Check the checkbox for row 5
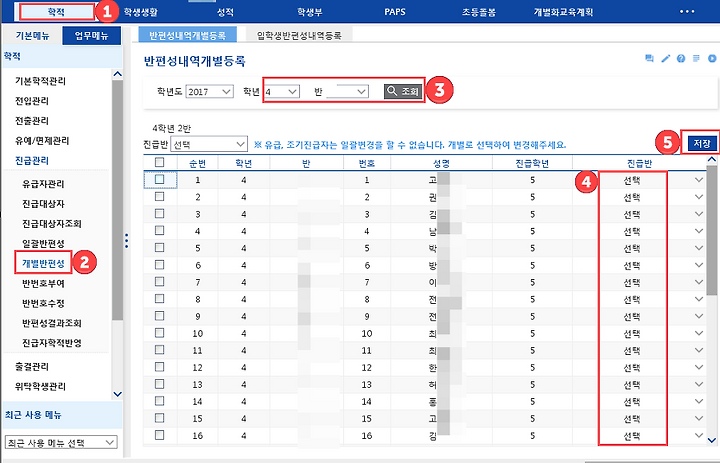720x463 pixels. [159, 248]
